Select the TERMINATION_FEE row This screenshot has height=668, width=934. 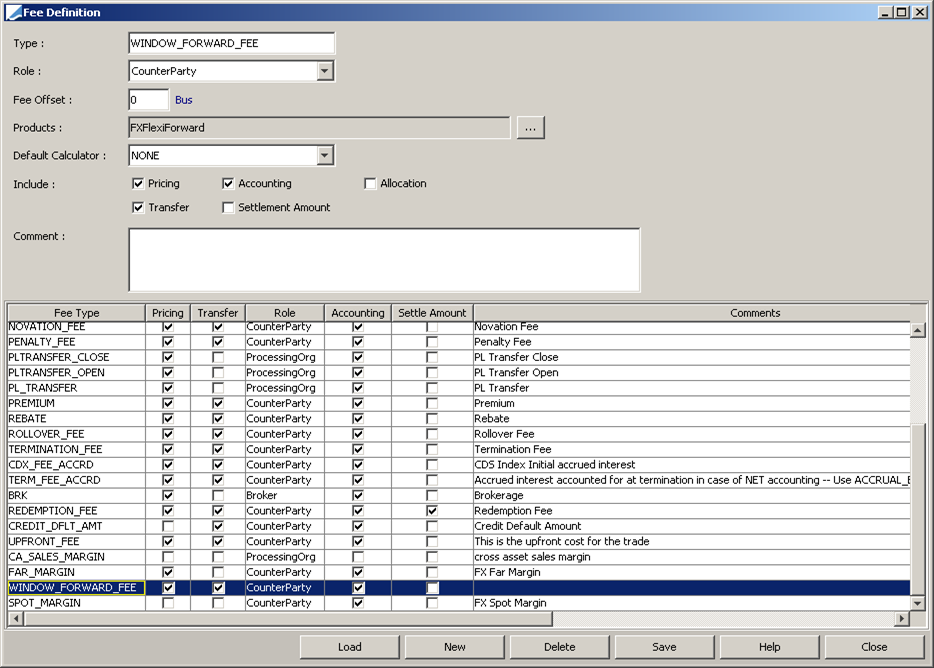point(459,449)
